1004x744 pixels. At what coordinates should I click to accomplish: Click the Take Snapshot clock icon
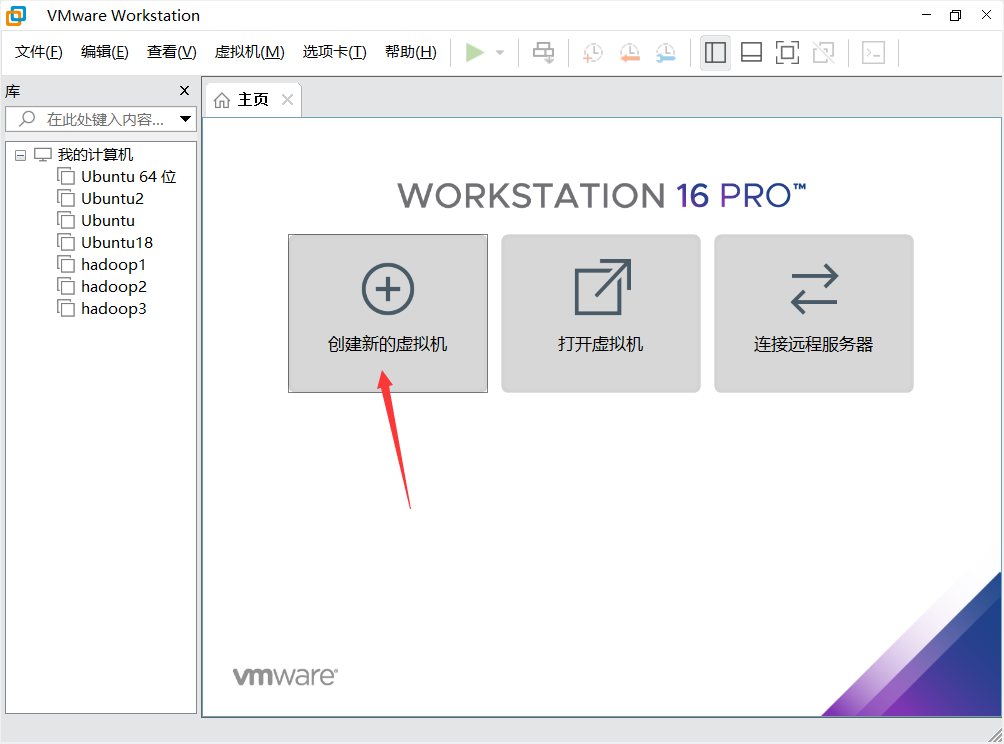point(593,53)
